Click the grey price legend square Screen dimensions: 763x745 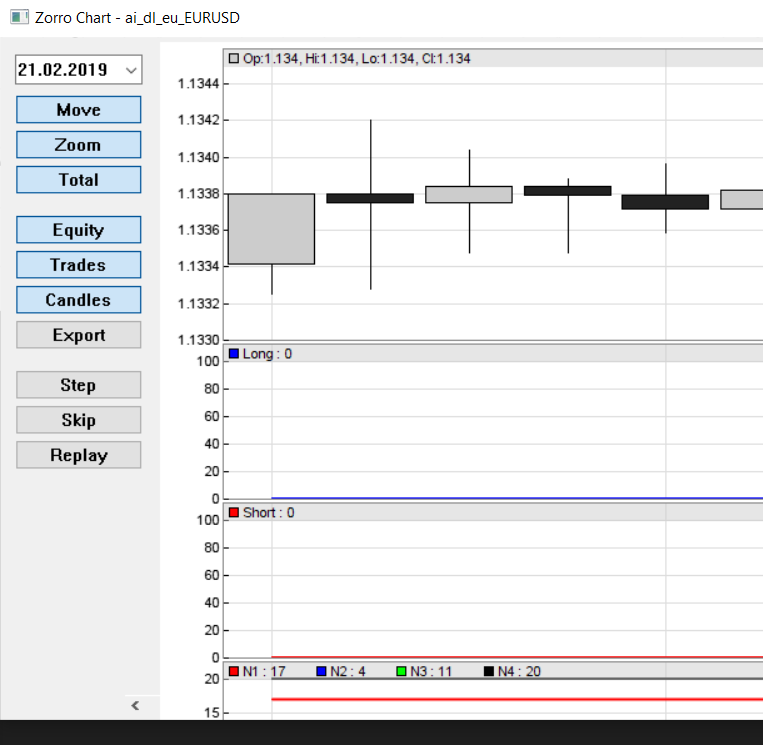click(x=234, y=59)
